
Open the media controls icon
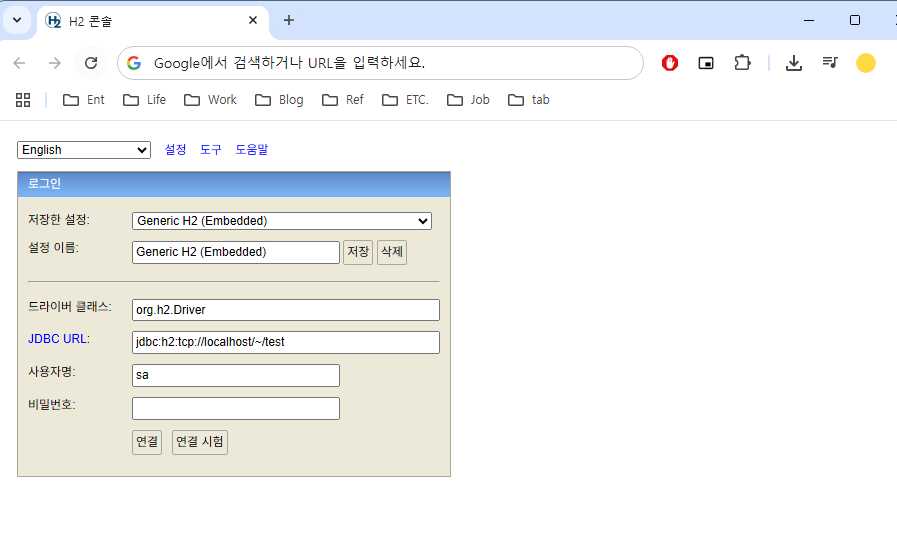[830, 62]
